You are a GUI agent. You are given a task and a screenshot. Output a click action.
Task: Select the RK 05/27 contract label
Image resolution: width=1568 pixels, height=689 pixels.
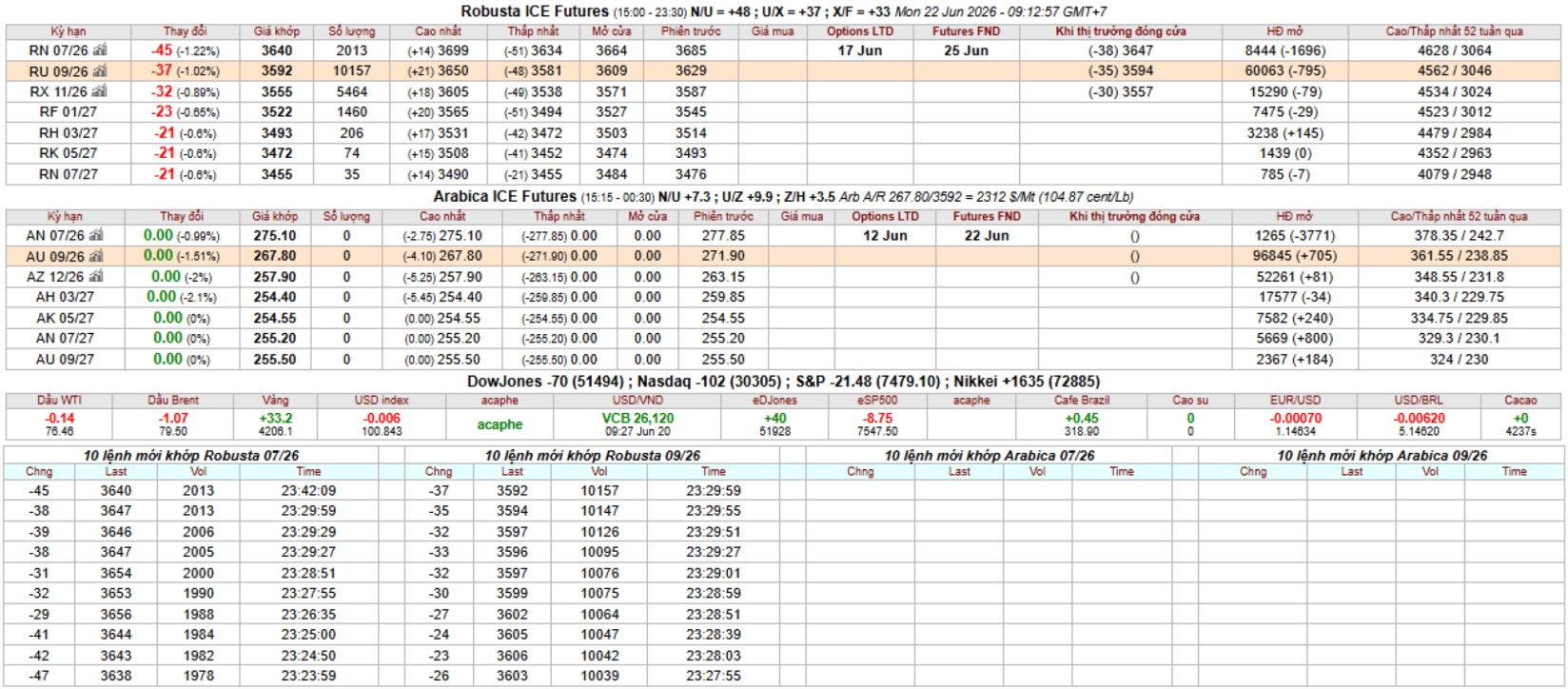pos(68,153)
